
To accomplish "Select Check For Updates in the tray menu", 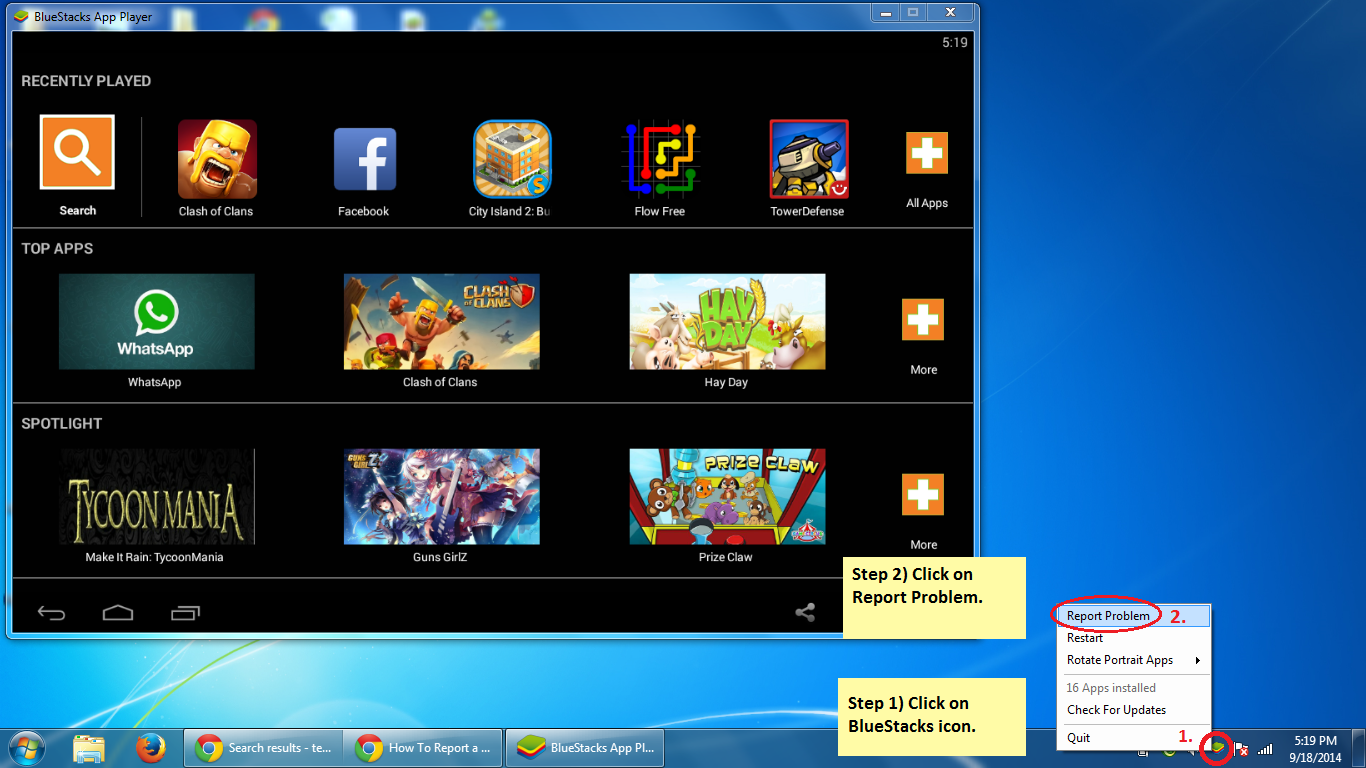I will click(1133, 710).
